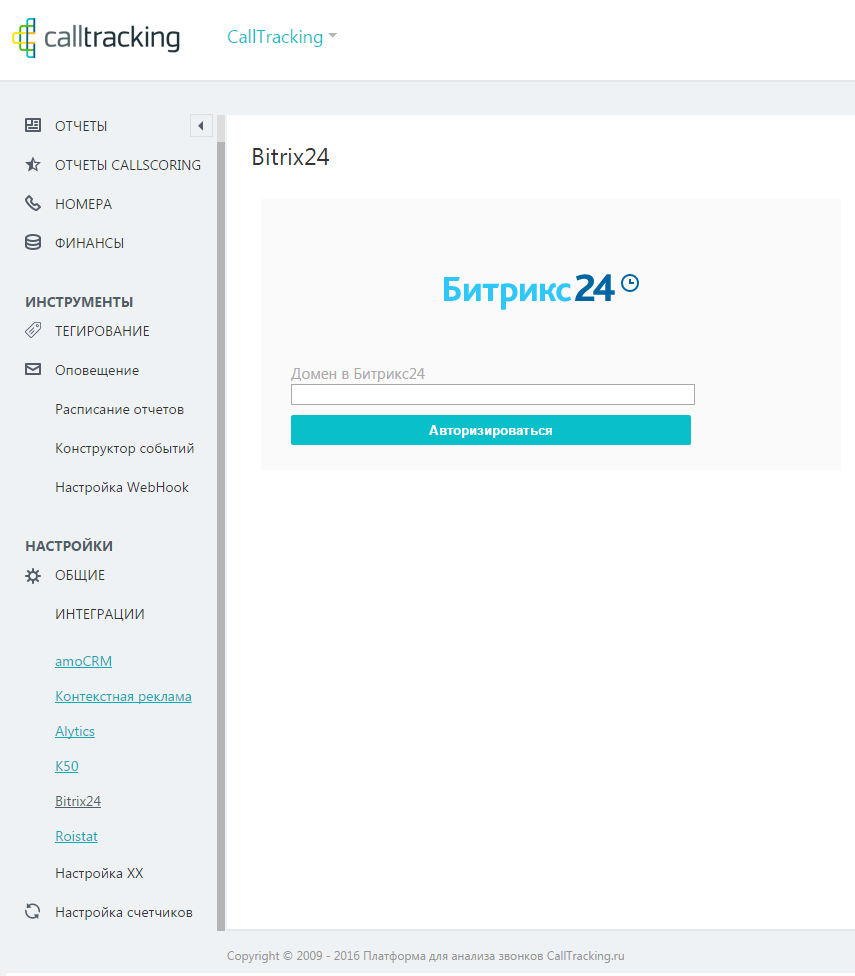Viewport: 855px width, 976px height.
Task: Click the Финансы stacked coins icon
Action: pos(31,242)
